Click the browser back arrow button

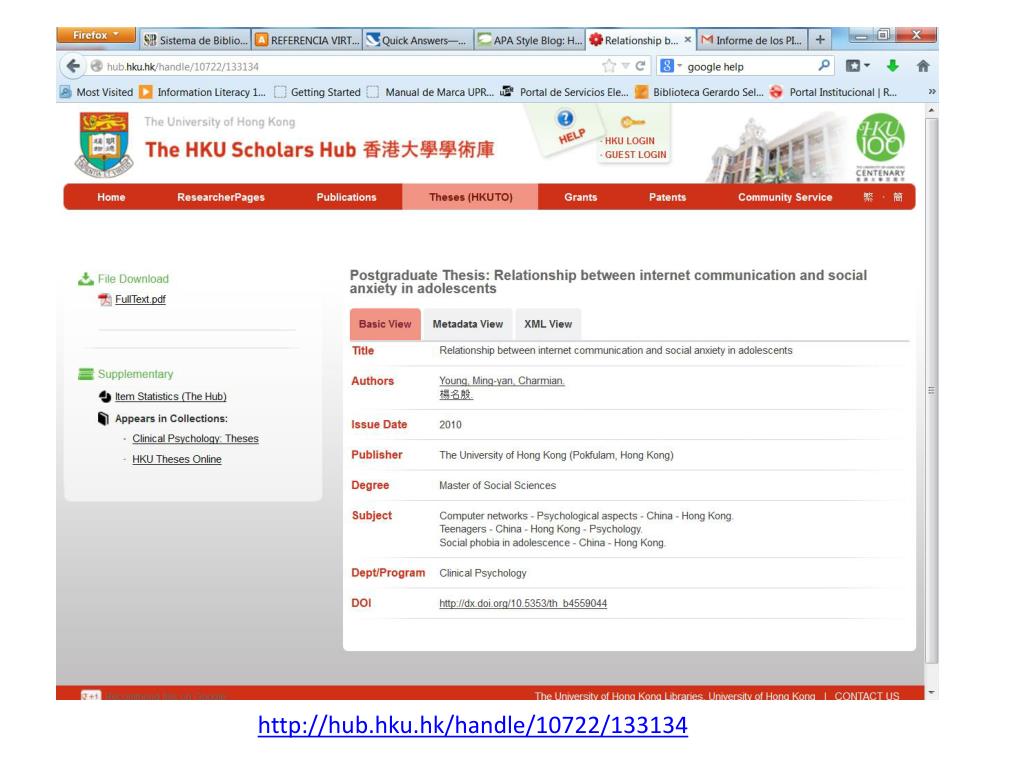pyautogui.click(x=72, y=66)
